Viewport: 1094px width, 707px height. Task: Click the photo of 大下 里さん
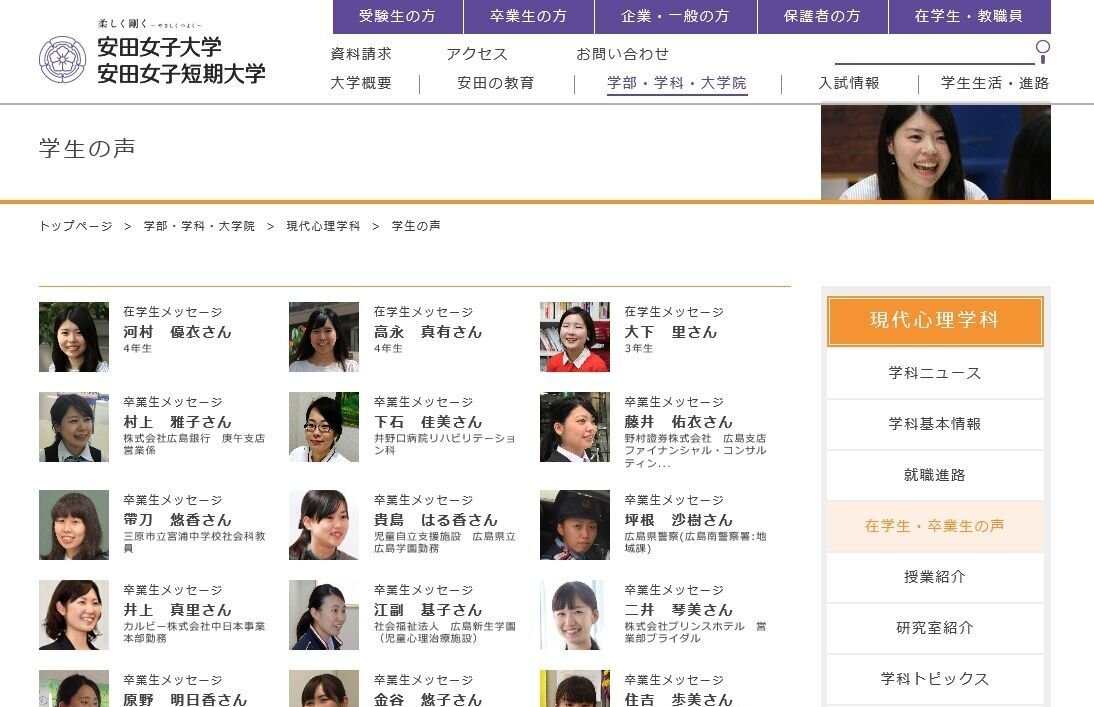point(575,337)
